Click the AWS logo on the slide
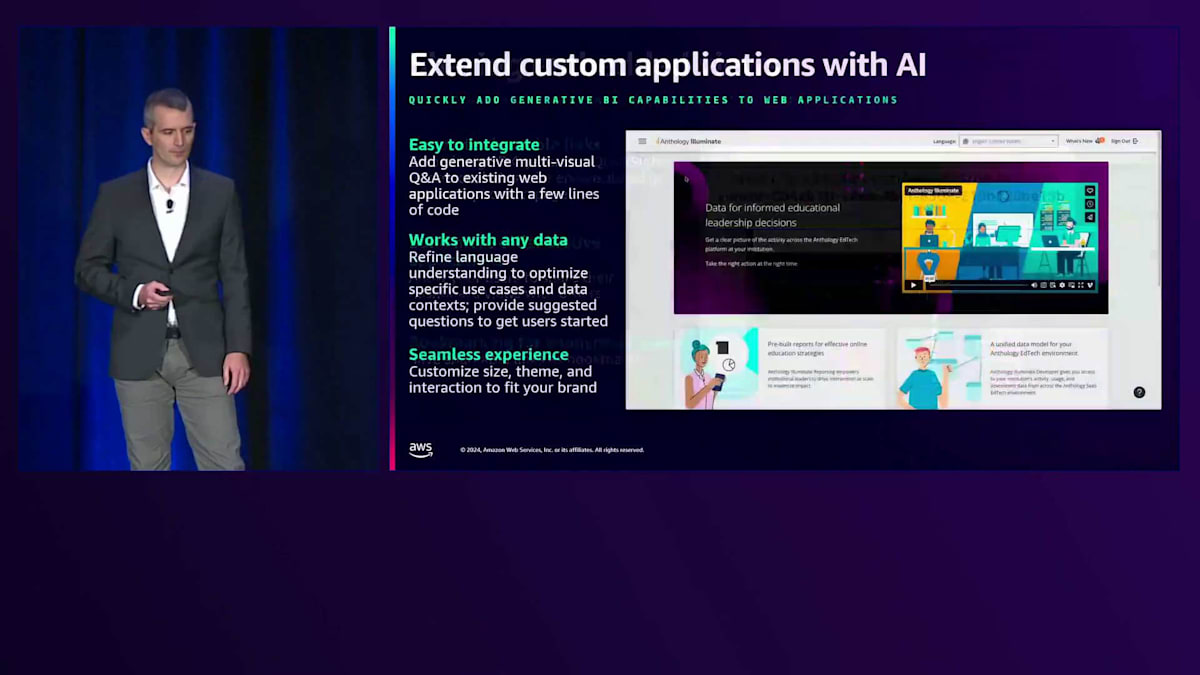1200x675 pixels. [x=421, y=450]
